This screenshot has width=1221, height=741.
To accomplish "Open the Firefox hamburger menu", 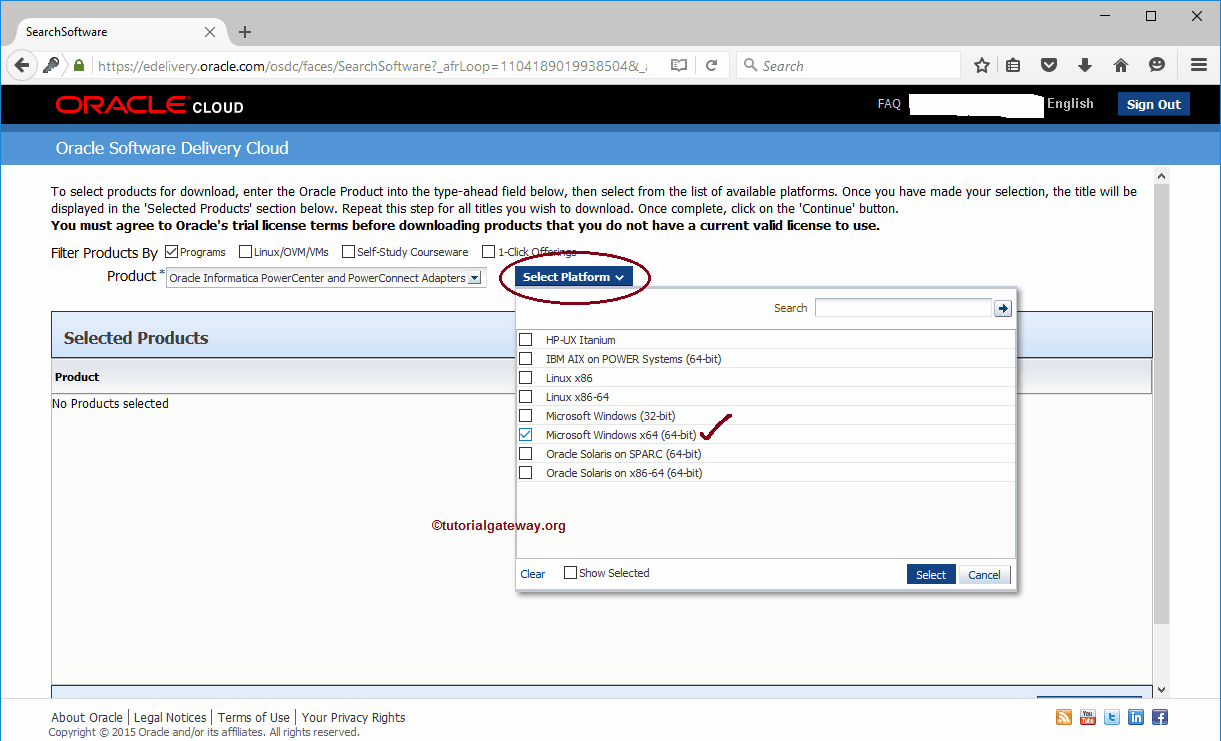I will [x=1198, y=65].
